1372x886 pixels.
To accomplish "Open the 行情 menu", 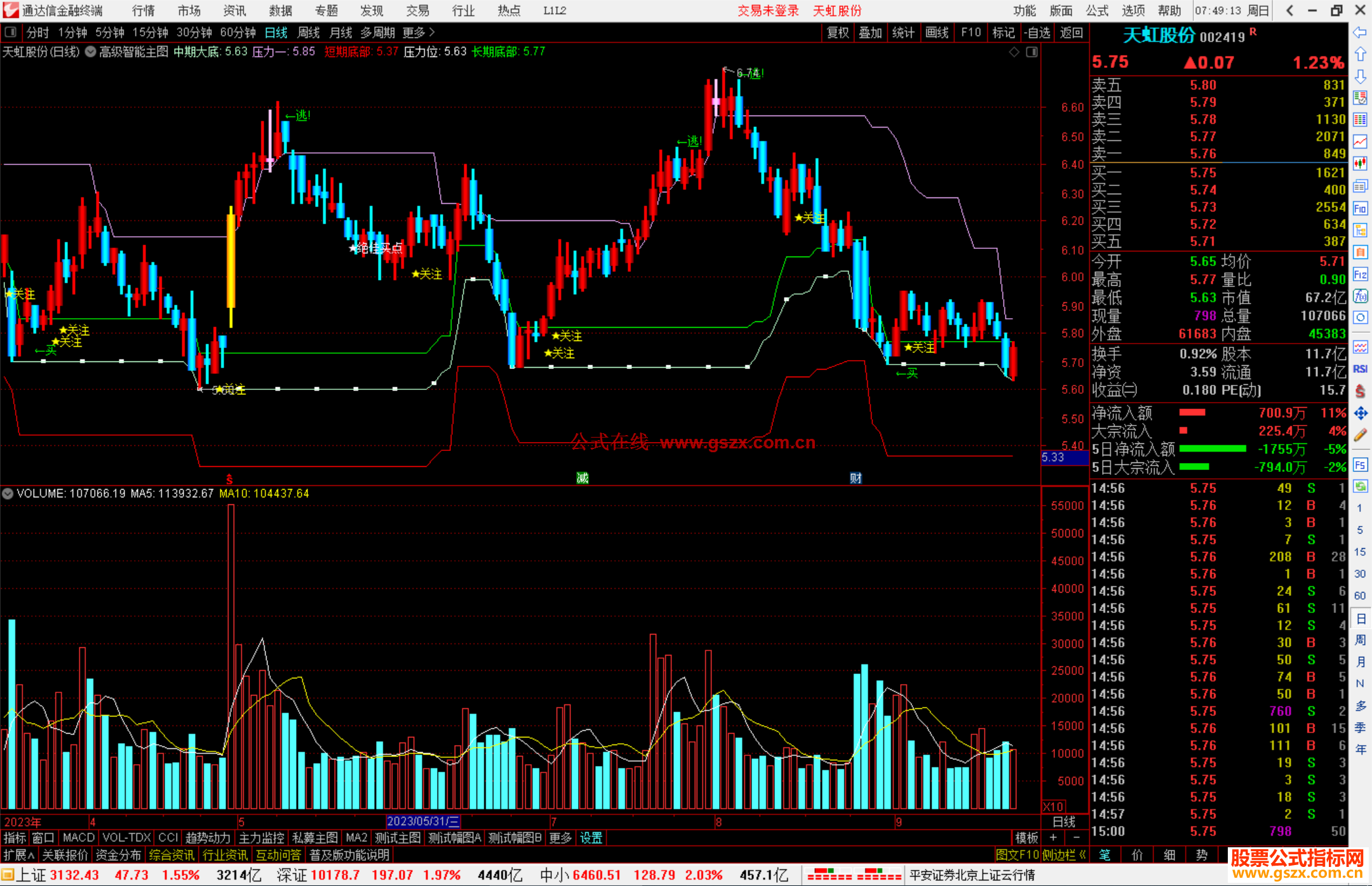I will [x=143, y=10].
